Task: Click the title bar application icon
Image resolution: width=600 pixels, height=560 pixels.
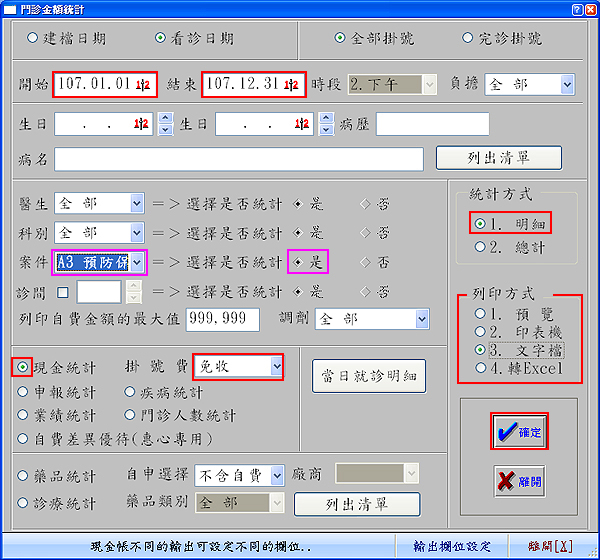Action: 11,8
